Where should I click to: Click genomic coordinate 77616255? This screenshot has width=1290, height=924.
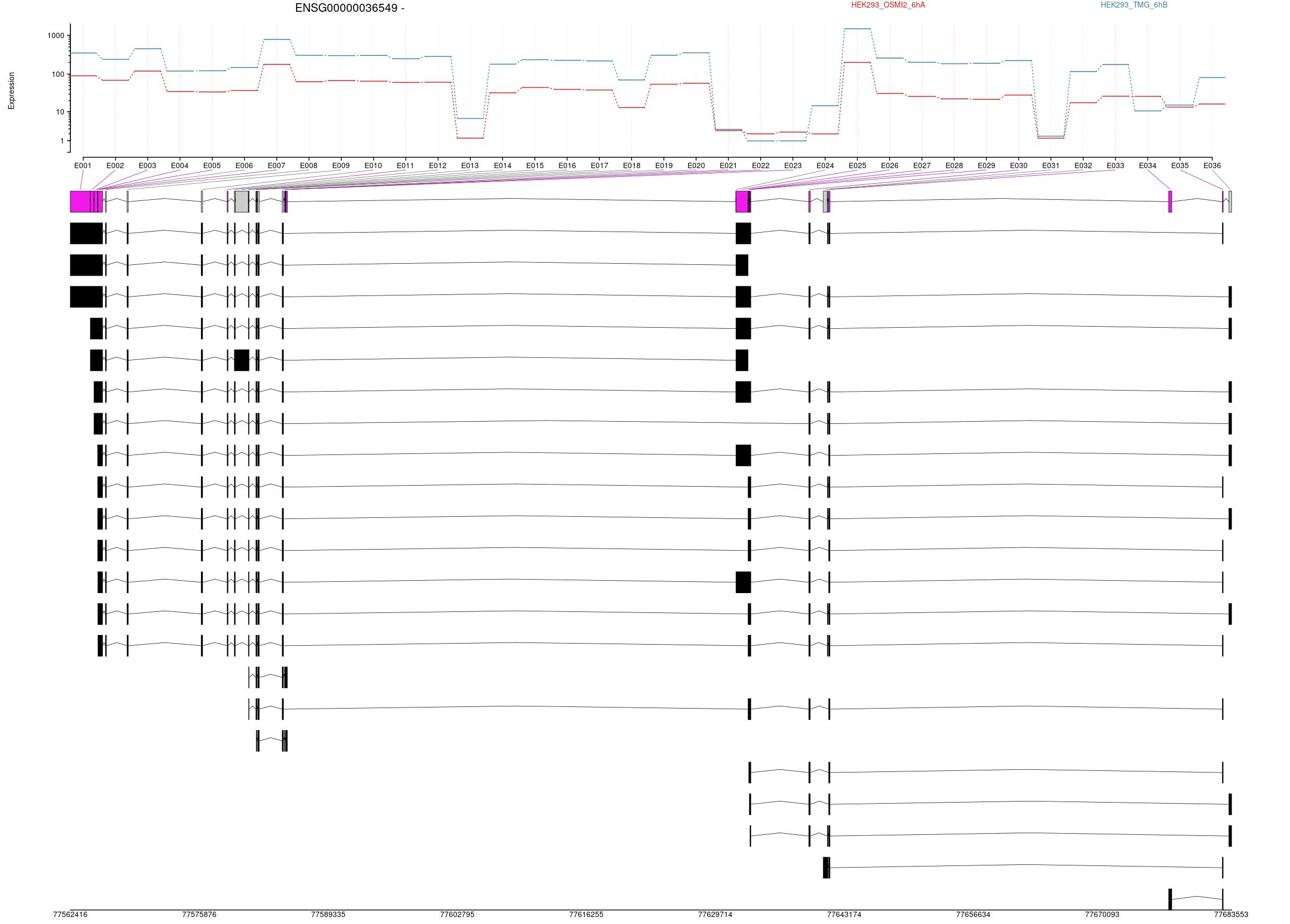tap(586, 914)
